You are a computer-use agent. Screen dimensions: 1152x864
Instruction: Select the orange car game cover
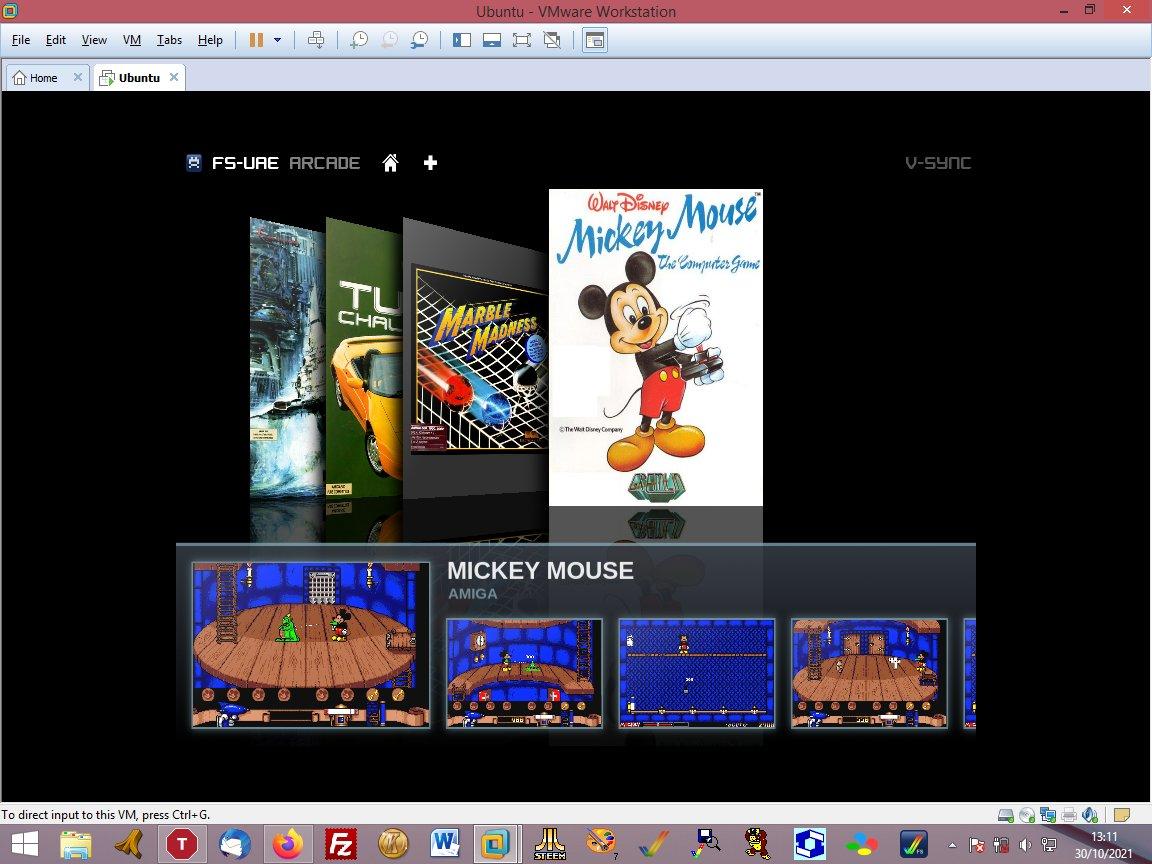coord(364,358)
